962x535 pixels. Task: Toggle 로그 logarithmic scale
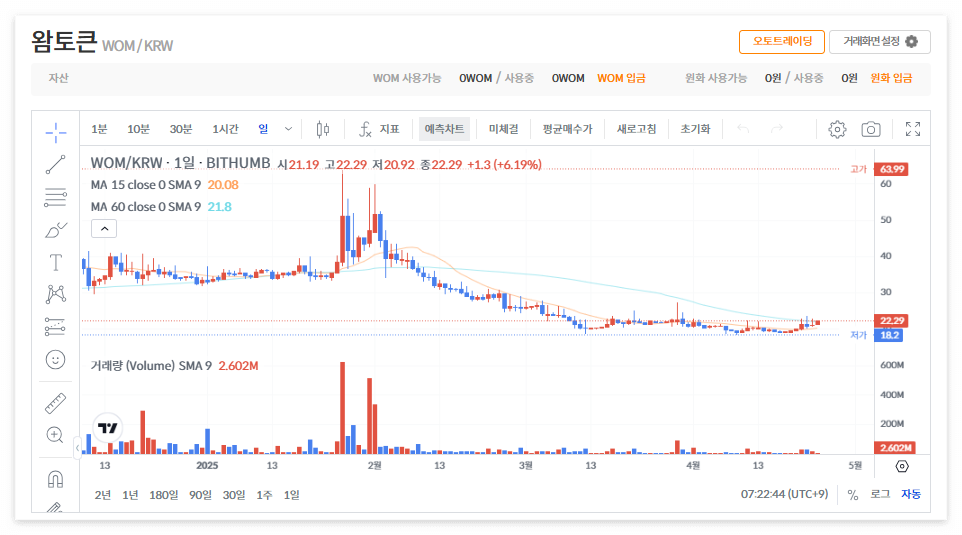[880, 495]
